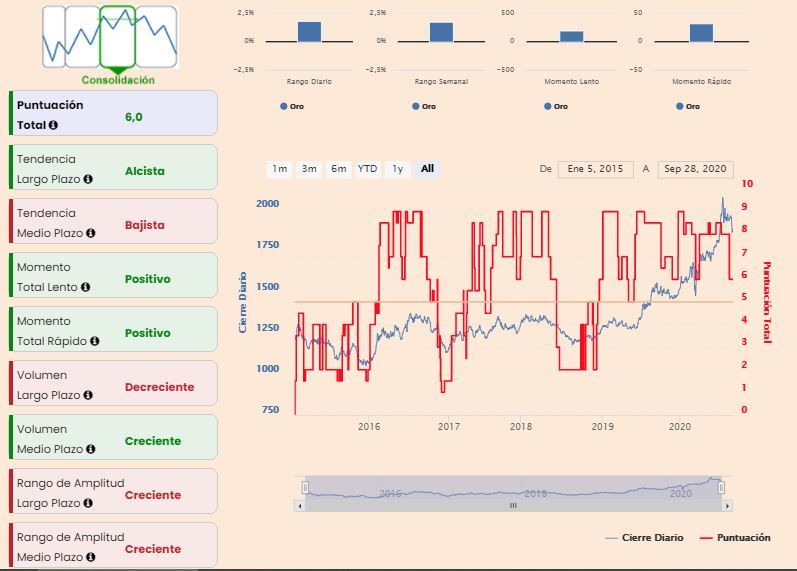
Task: Click the vertical Puntuación Total axis title
Action: point(767,303)
